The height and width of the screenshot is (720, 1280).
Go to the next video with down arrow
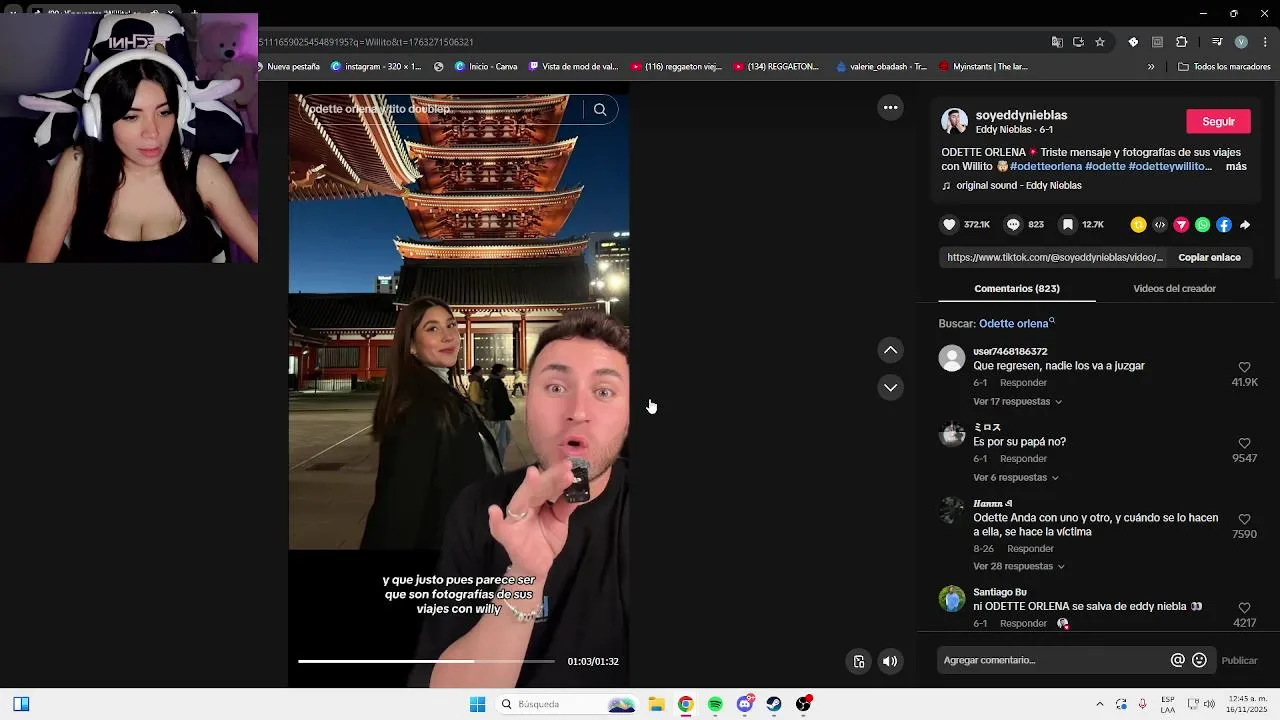890,387
